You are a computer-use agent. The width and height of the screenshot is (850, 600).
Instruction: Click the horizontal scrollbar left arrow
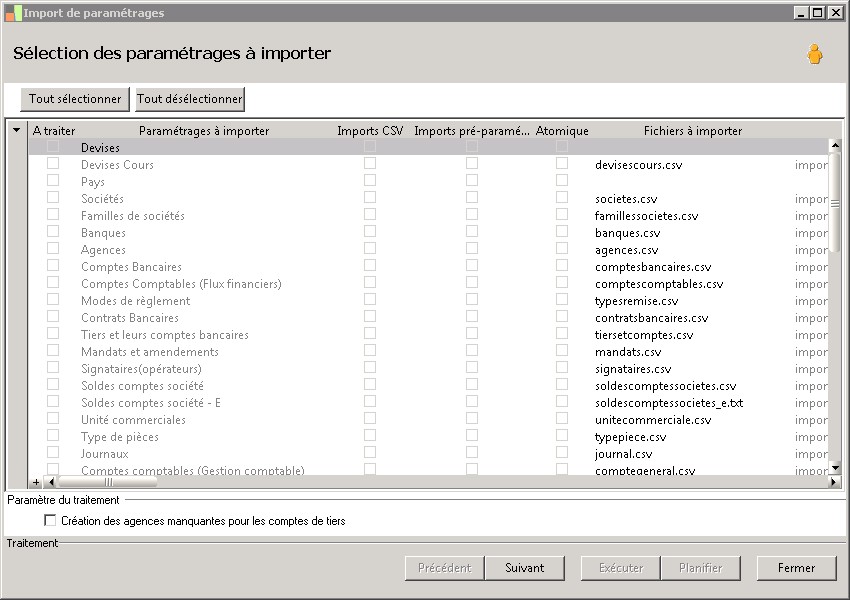coord(51,482)
